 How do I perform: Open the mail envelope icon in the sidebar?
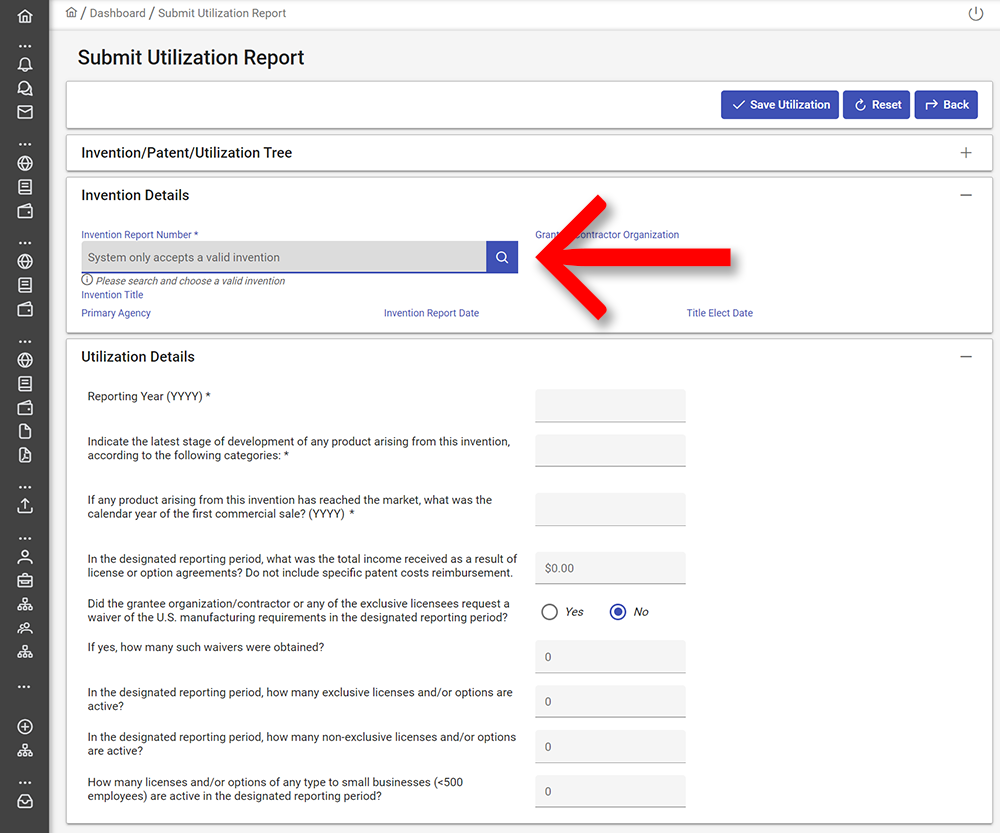click(x=25, y=112)
